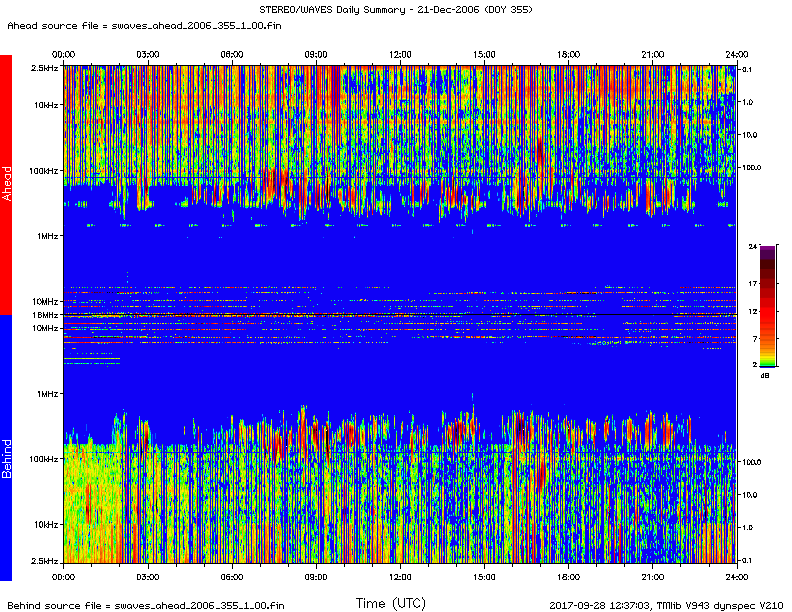
Task: Click the Ahead panel's 00:00 time tick label
Action: coord(64,55)
